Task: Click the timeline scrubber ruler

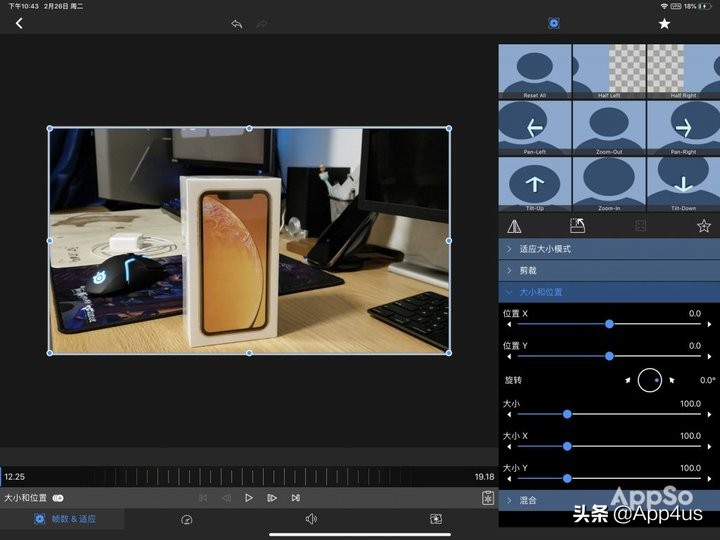Action: click(x=248, y=477)
